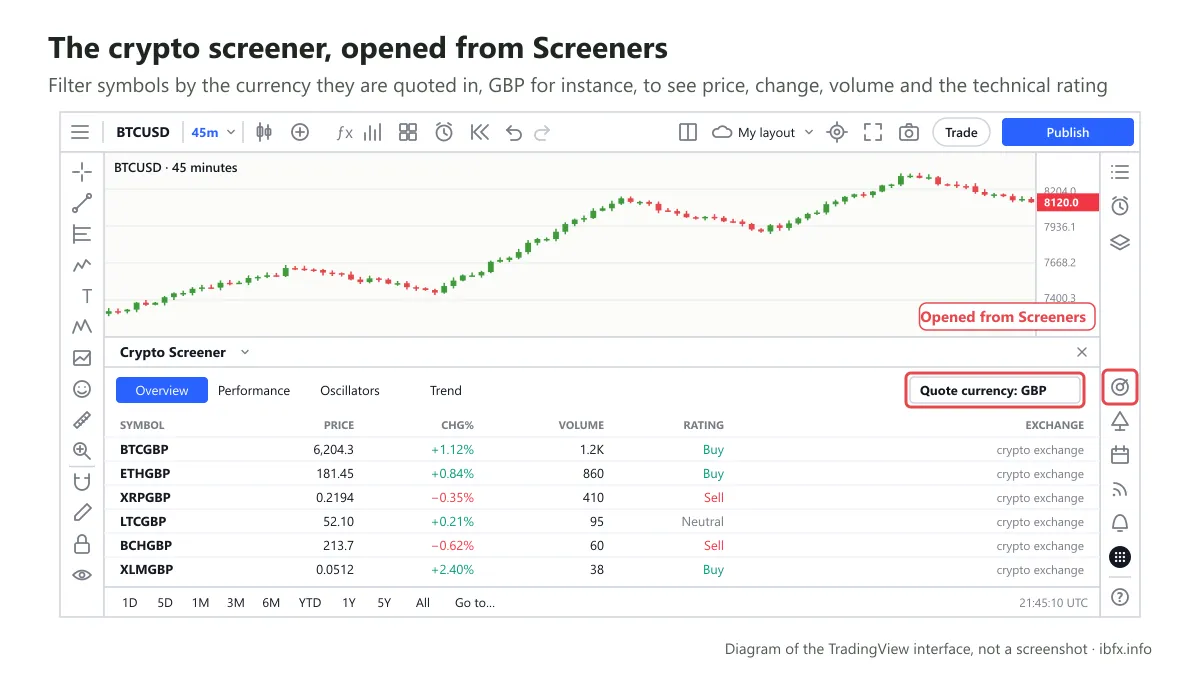This screenshot has height=675, width=1200.
Task: Select the forecast and measurement tool
Action: coord(82,358)
